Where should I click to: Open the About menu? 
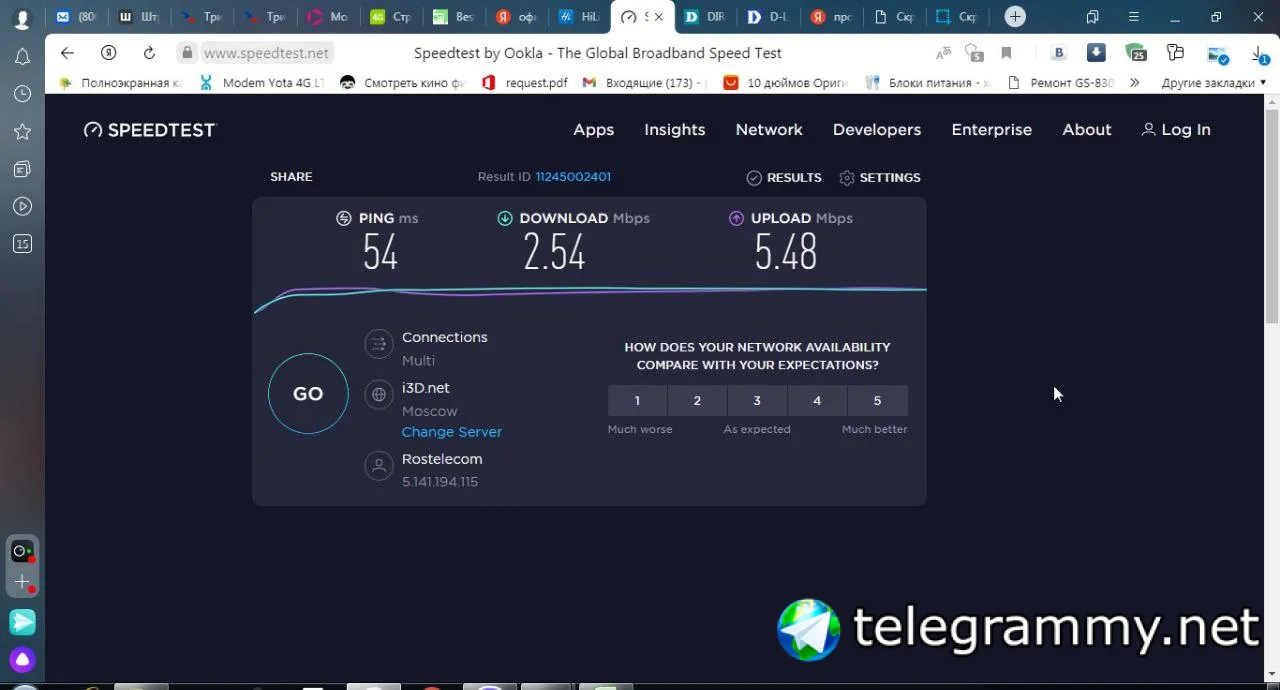click(x=1087, y=130)
